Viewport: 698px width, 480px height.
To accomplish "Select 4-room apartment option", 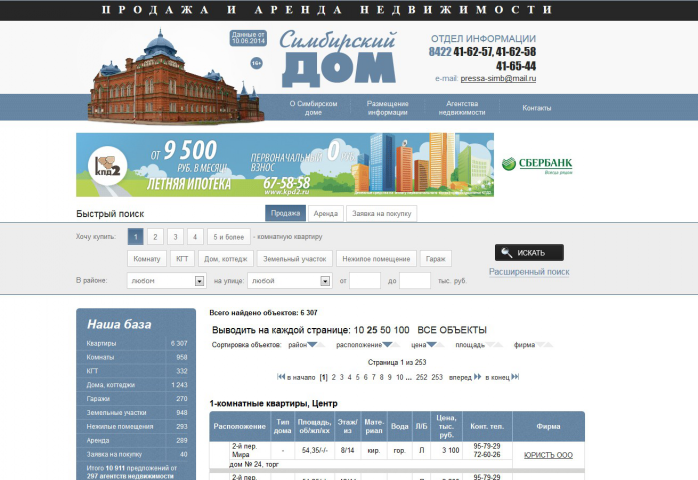I will pos(195,237).
